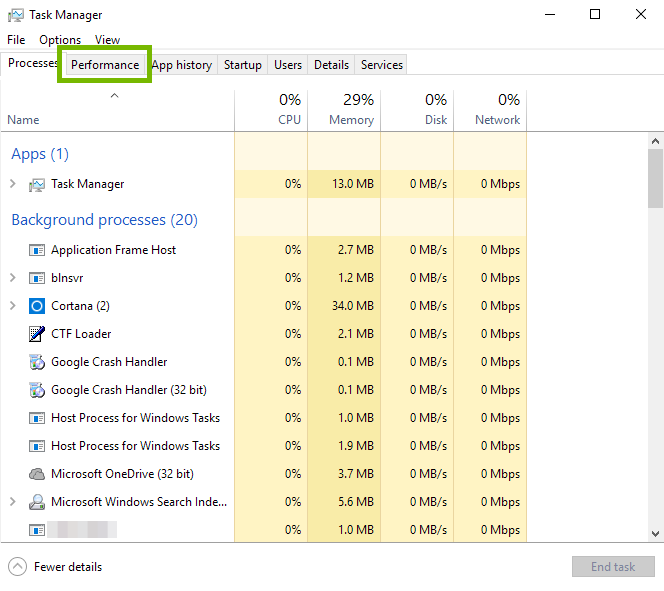Click the CTF Loader pen icon
This screenshot has width=664, height=591.
[x=37, y=334]
